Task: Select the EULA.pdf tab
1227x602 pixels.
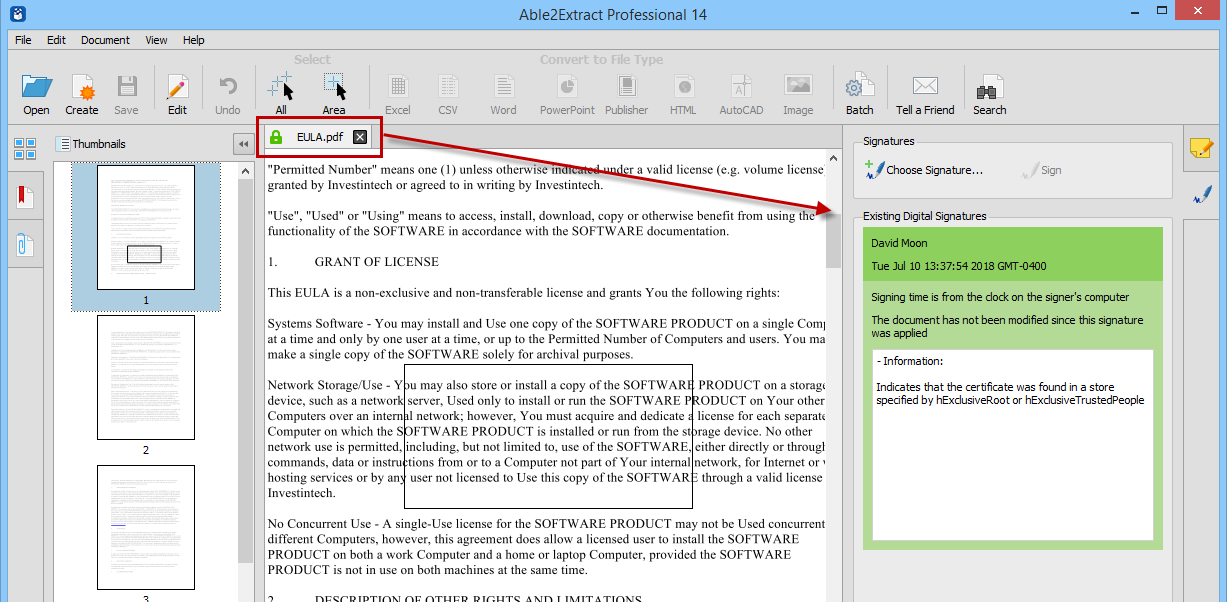Action: [x=320, y=137]
